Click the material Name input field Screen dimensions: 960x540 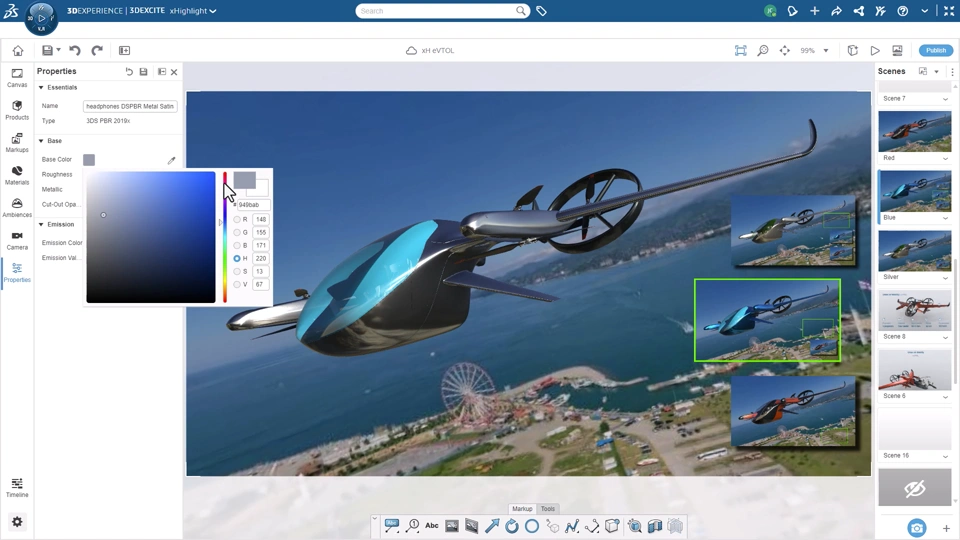pos(130,106)
